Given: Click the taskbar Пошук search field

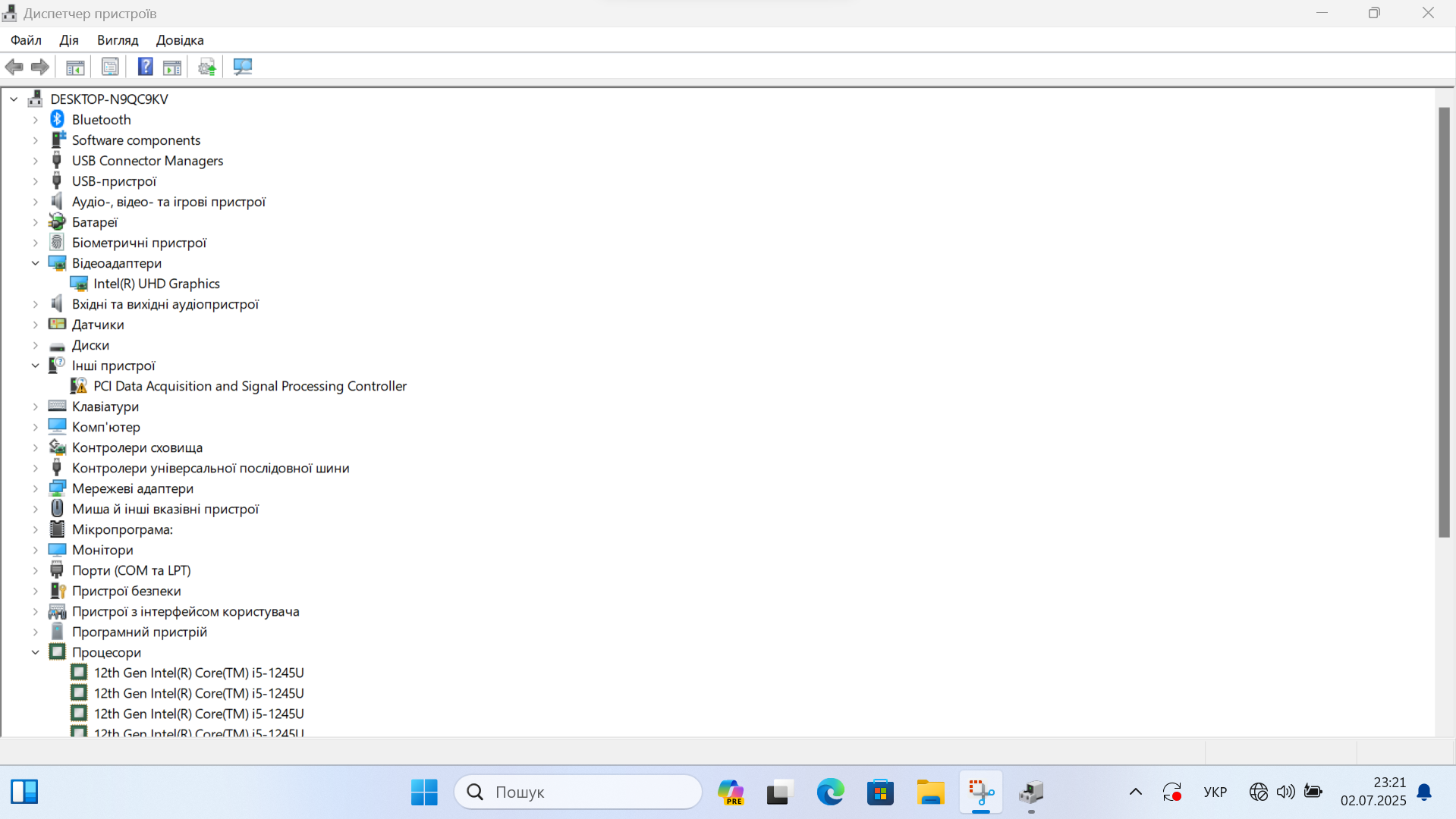Looking at the screenshot, I should (x=578, y=792).
